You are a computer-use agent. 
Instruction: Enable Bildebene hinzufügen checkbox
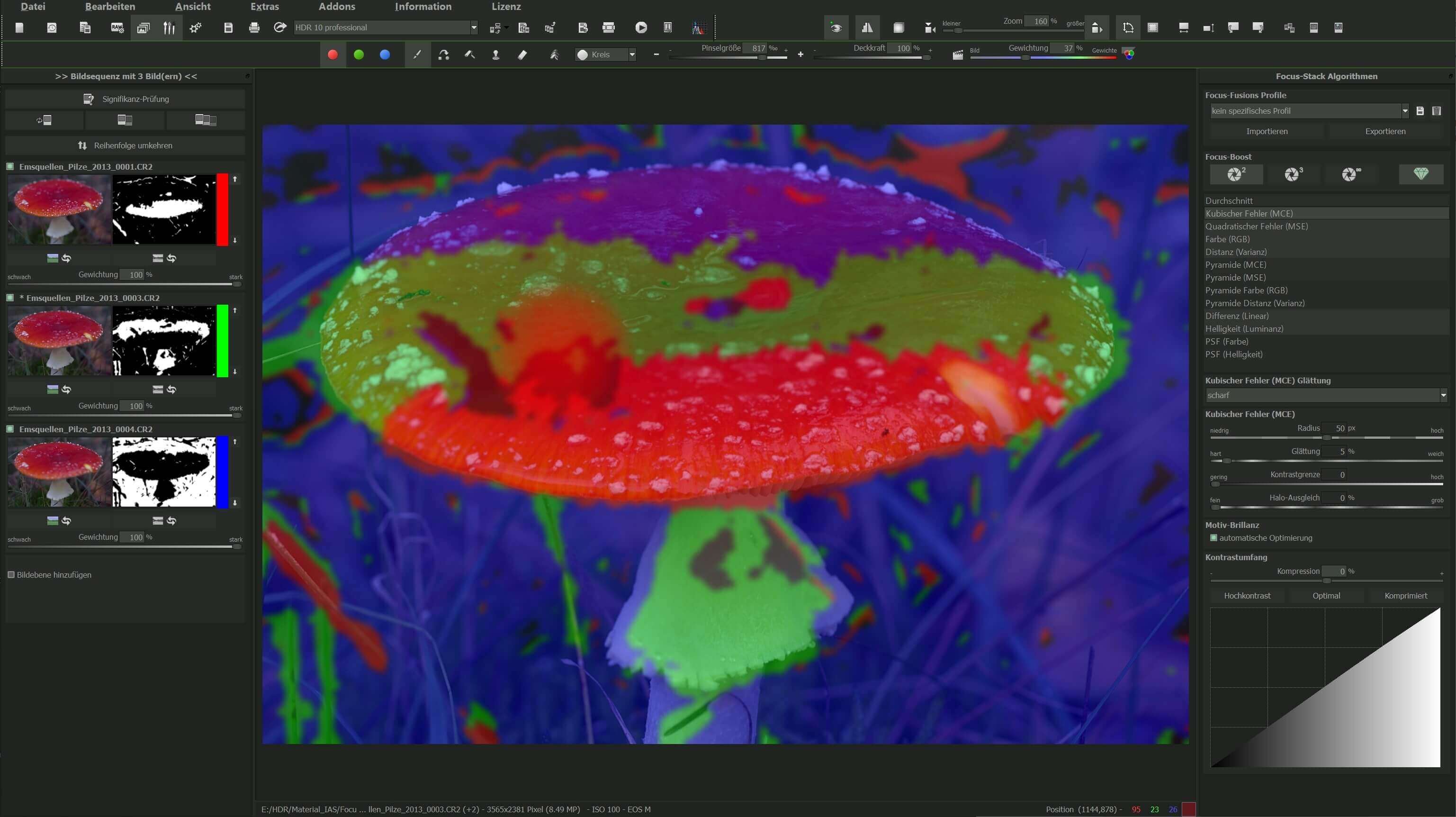[x=11, y=574]
